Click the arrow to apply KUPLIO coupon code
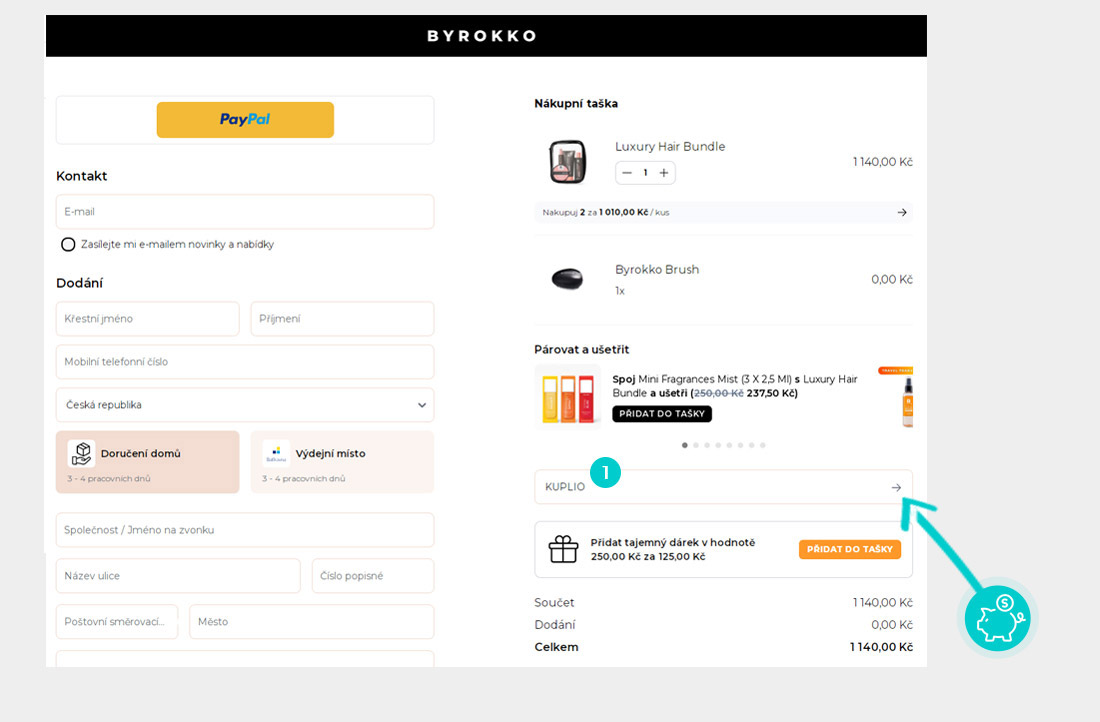This screenshot has height=722, width=1100. (896, 487)
